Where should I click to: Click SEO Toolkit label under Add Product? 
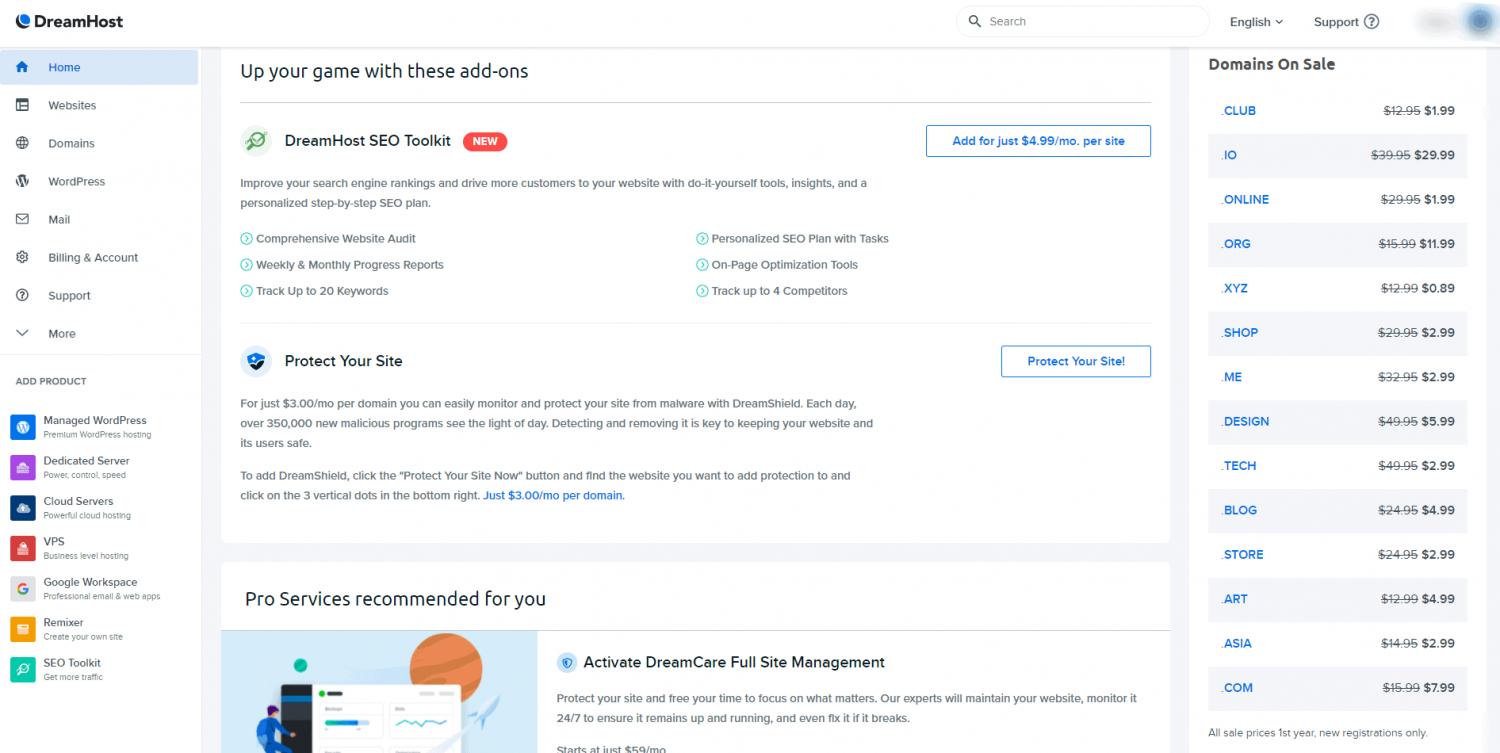(72, 663)
